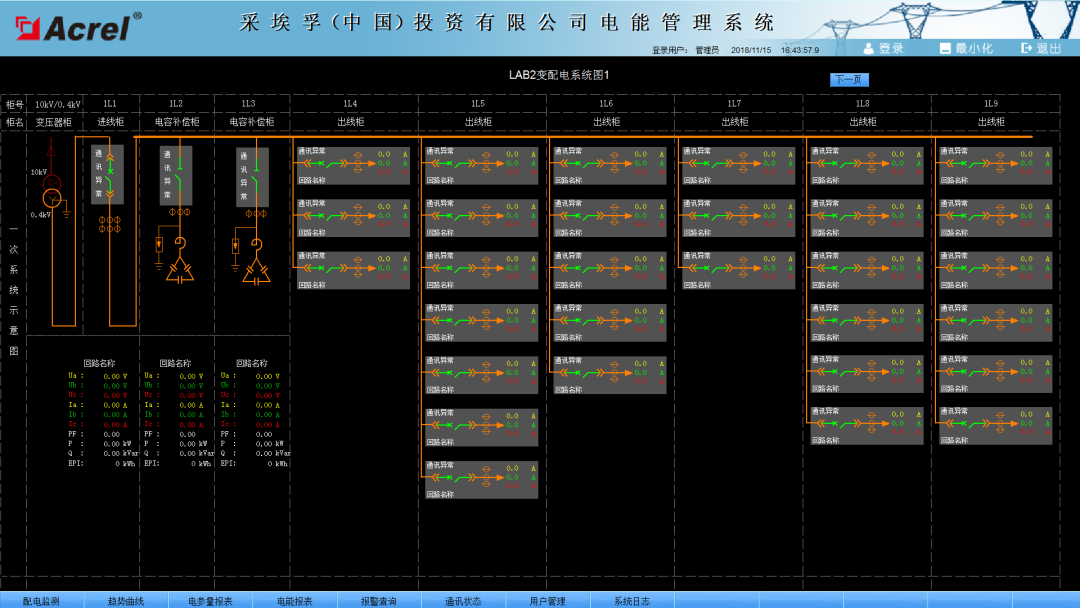1080x608 pixels.
Task: Switch to the 通讯状态 tab
Action: (465, 600)
